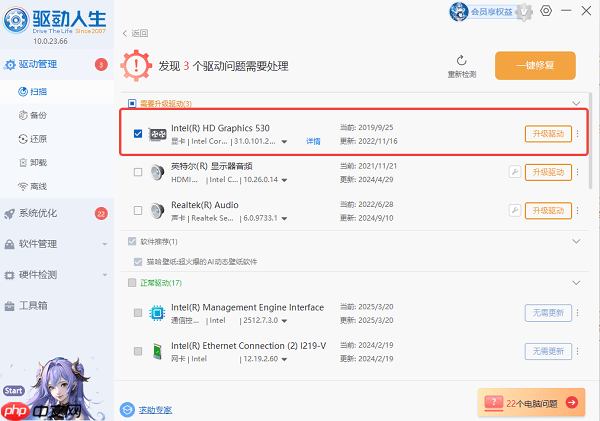600x421 pixels.
Task: Click the graphics card icon for HD Graphics 530
Action: [x=157, y=134]
